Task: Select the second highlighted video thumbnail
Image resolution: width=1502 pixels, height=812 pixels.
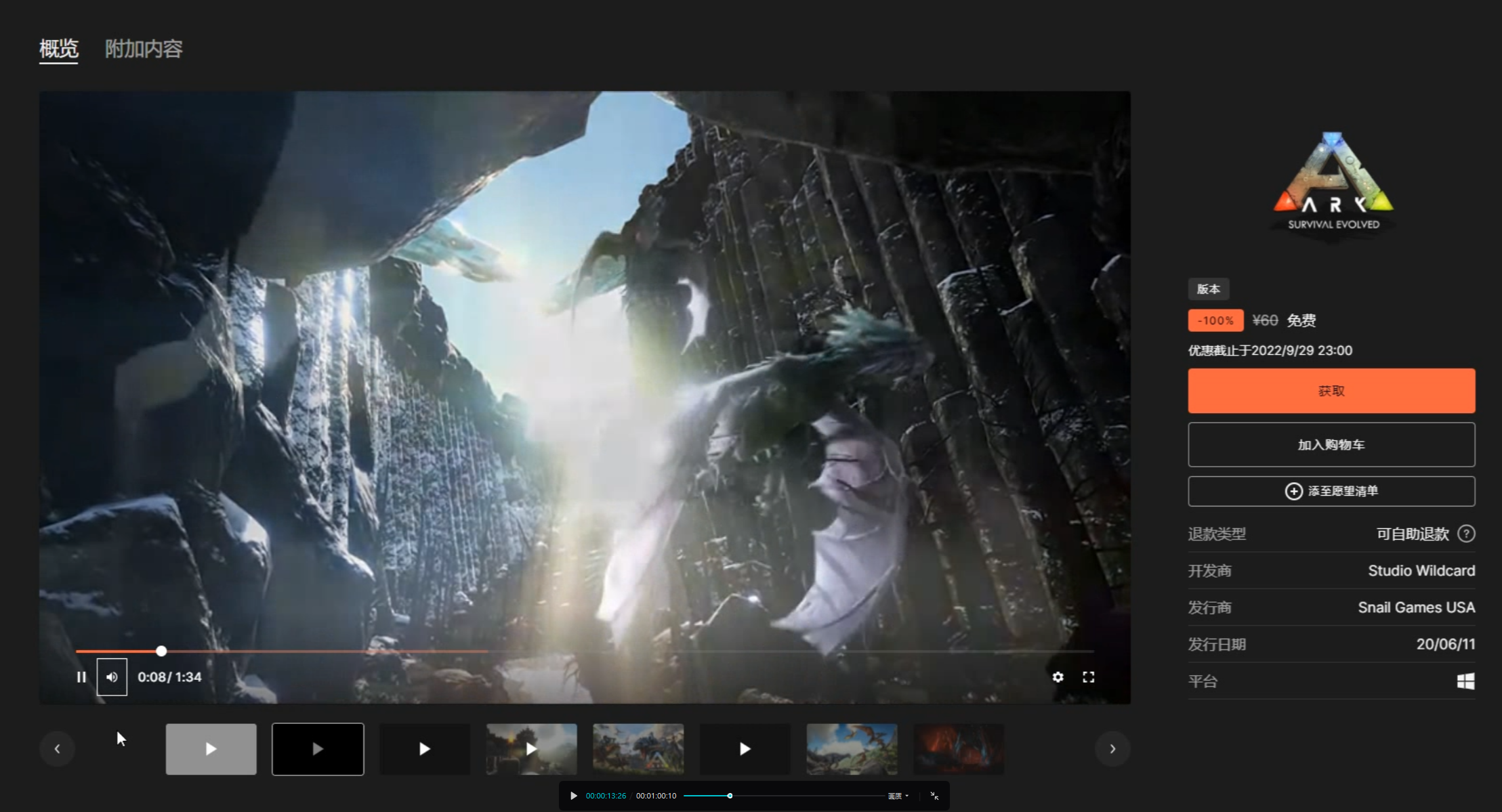Action: 318,748
